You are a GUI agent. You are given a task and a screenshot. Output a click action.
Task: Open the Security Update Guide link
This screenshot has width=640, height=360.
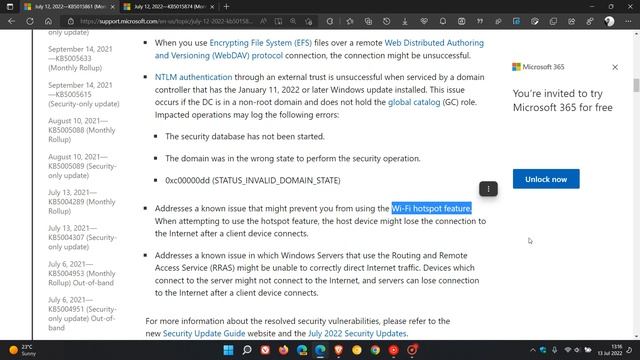(204, 333)
